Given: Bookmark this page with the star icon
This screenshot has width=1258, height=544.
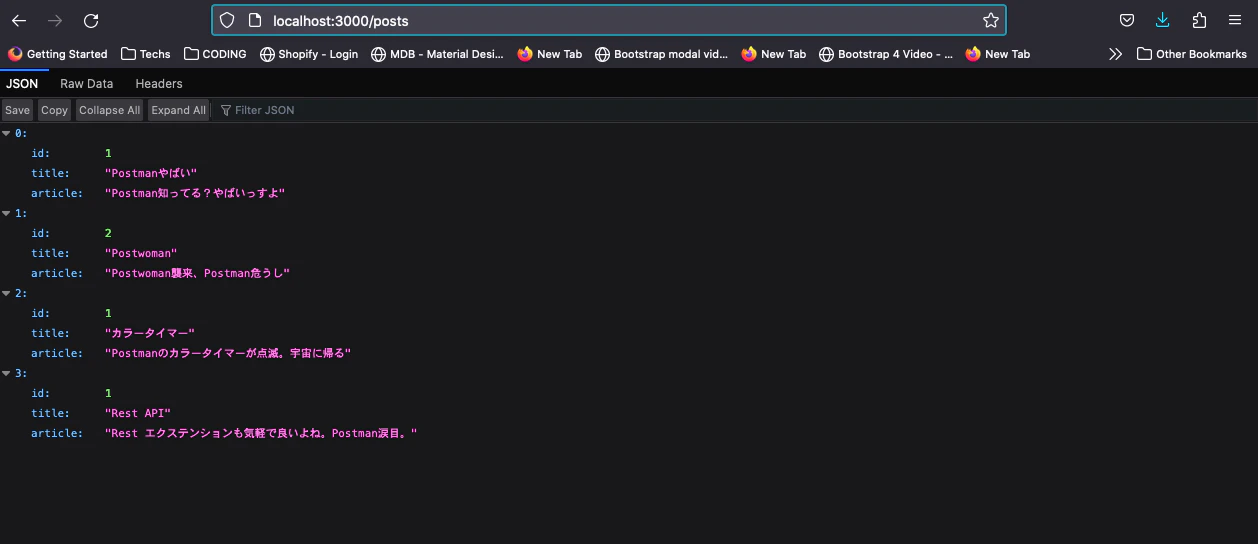Looking at the screenshot, I should (990, 20).
